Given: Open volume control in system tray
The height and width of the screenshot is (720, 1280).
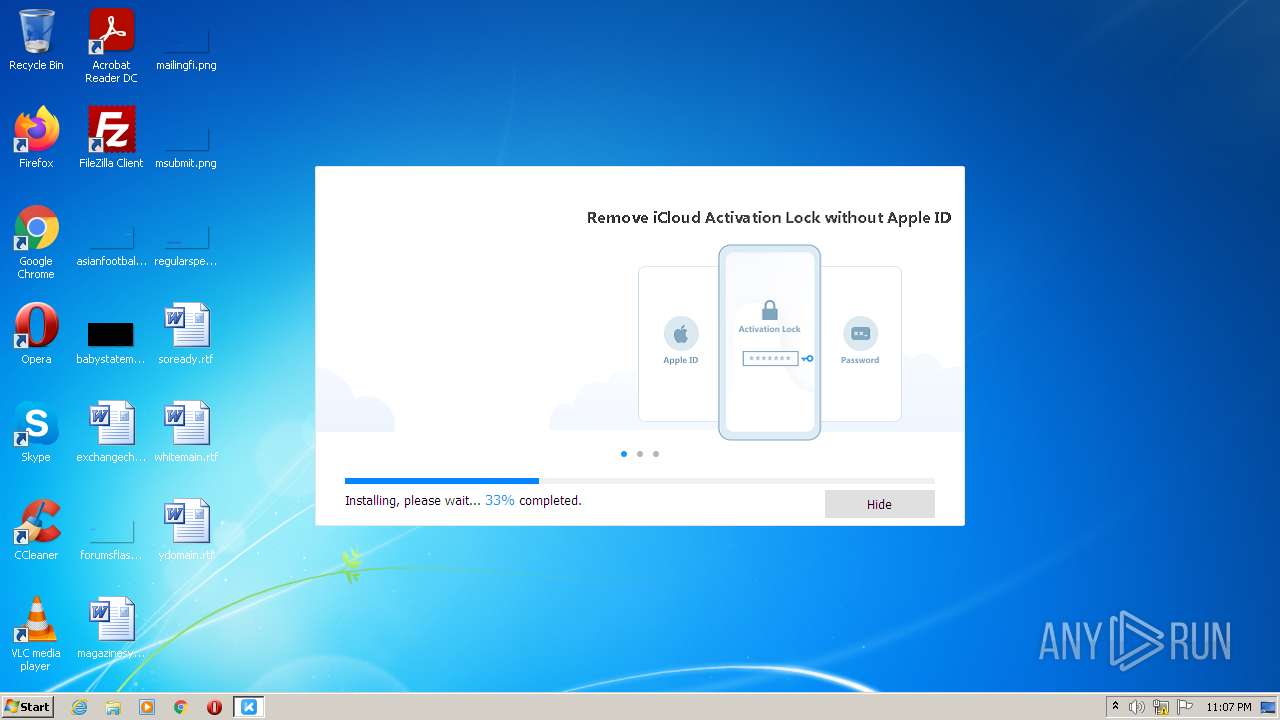Looking at the screenshot, I should (1137, 707).
